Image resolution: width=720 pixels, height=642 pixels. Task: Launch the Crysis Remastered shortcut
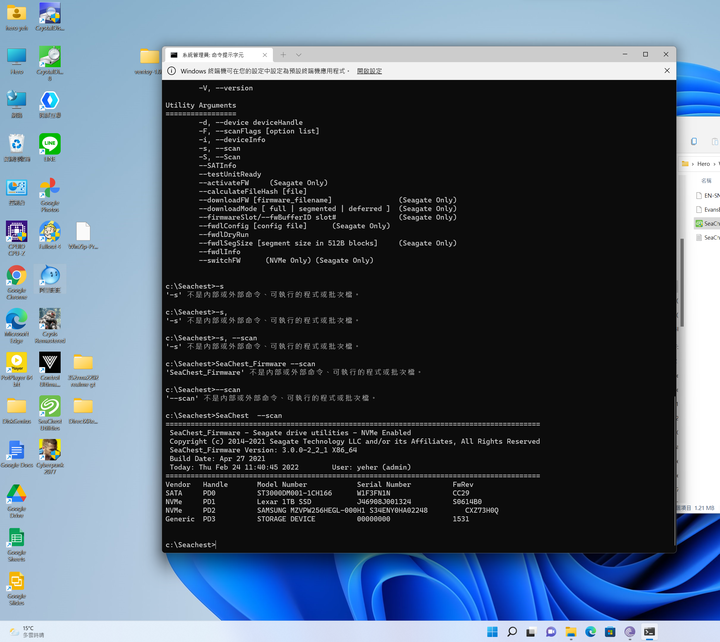(50, 326)
